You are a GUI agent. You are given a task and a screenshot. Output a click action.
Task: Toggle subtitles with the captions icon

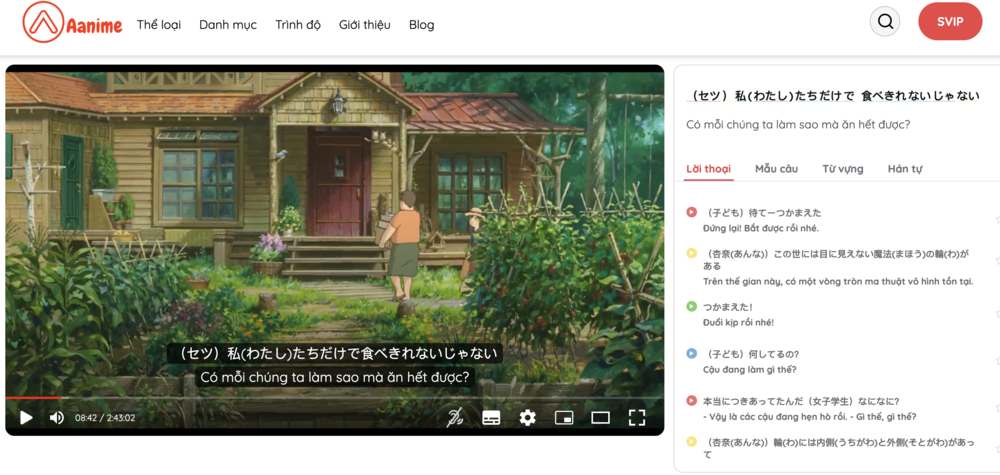pos(491,418)
